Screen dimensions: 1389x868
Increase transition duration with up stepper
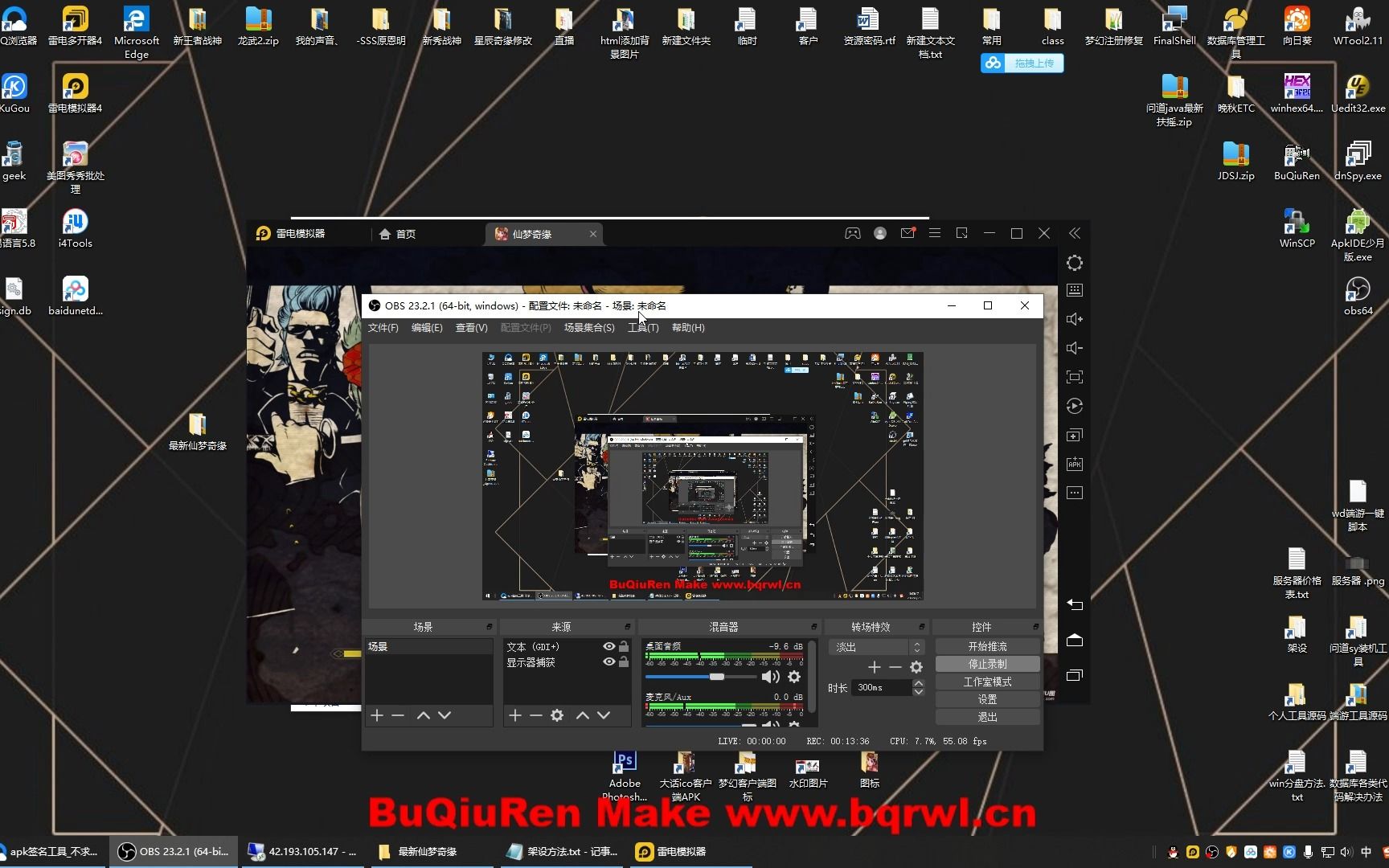919,684
